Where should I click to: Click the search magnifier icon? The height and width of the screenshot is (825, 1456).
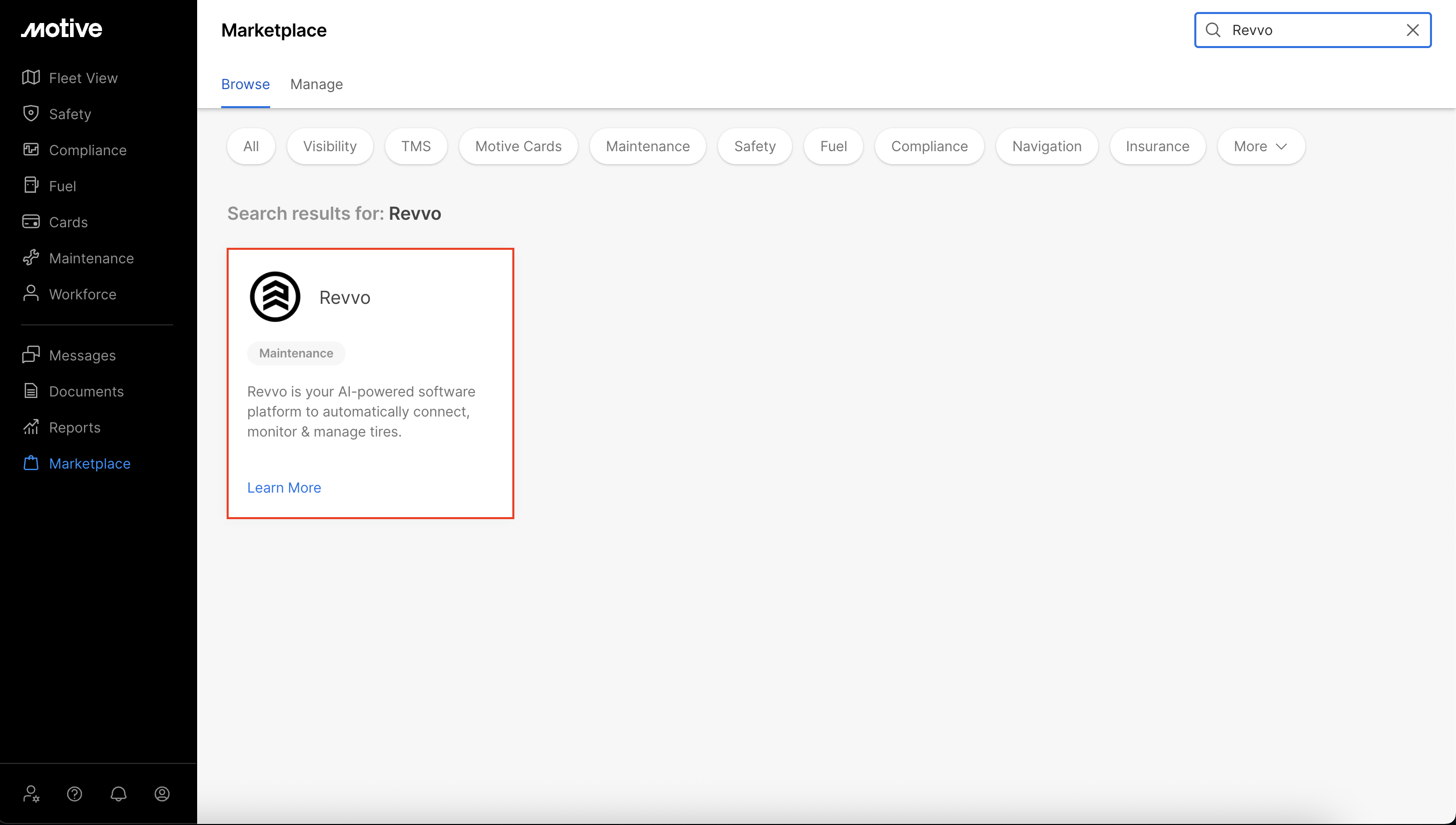click(x=1213, y=30)
